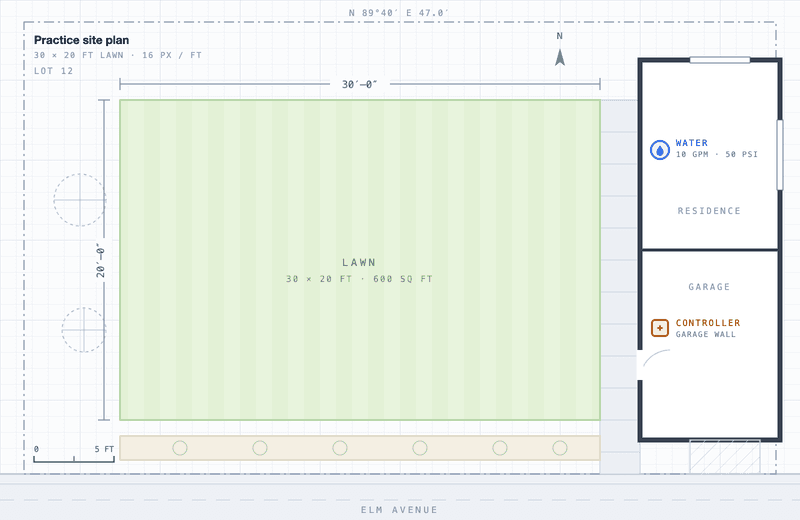This screenshot has width=800, height=520.
Task: Click the LOT 12 label
Action: click(x=54, y=71)
